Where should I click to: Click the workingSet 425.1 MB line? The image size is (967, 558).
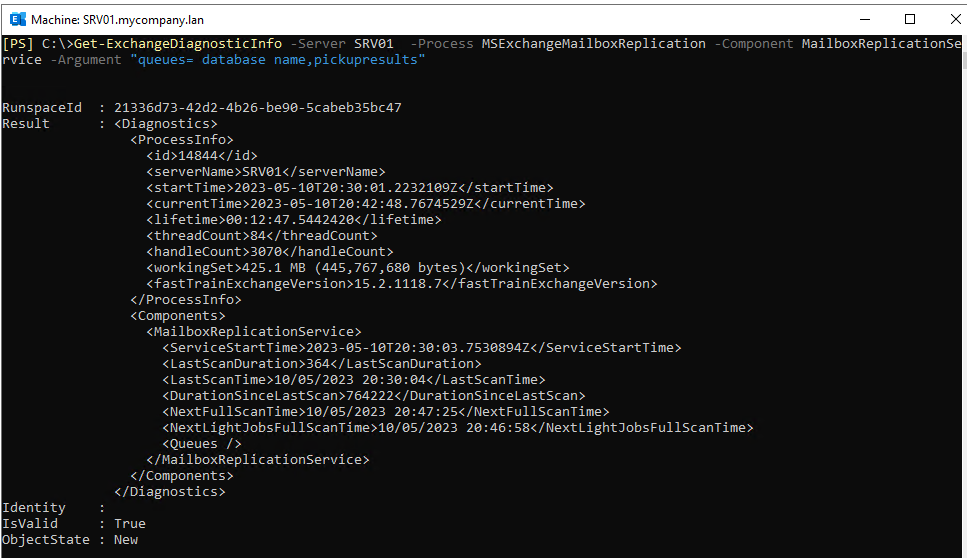click(x=358, y=268)
